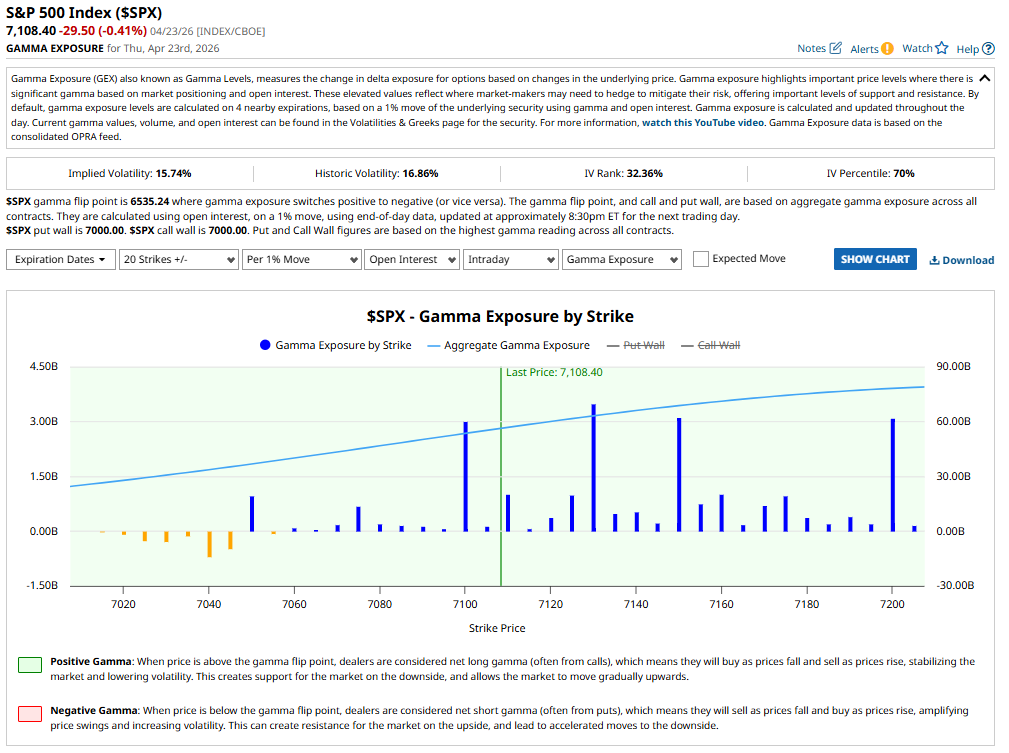The image size is (1009, 753).
Task: Click the Download arrow icon
Action: pos(934,260)
